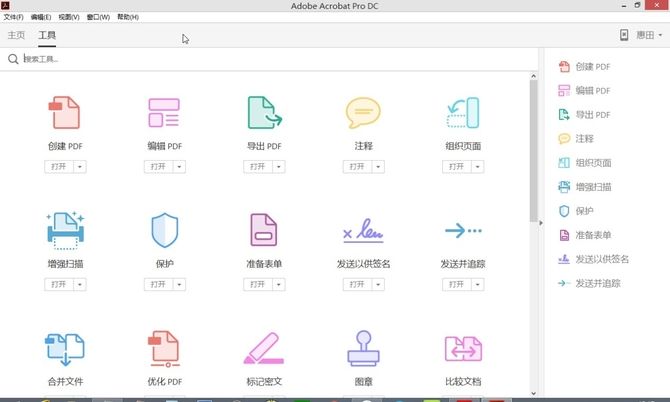Switch to the 工具 tab
Image resolution: width=670 pixels, height=402 pixels.
click(47, 35)
